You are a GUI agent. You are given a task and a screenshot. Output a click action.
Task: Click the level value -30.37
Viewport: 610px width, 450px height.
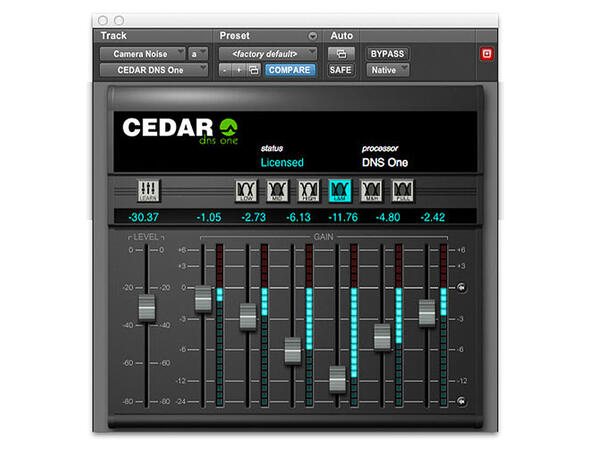(143, 217)
